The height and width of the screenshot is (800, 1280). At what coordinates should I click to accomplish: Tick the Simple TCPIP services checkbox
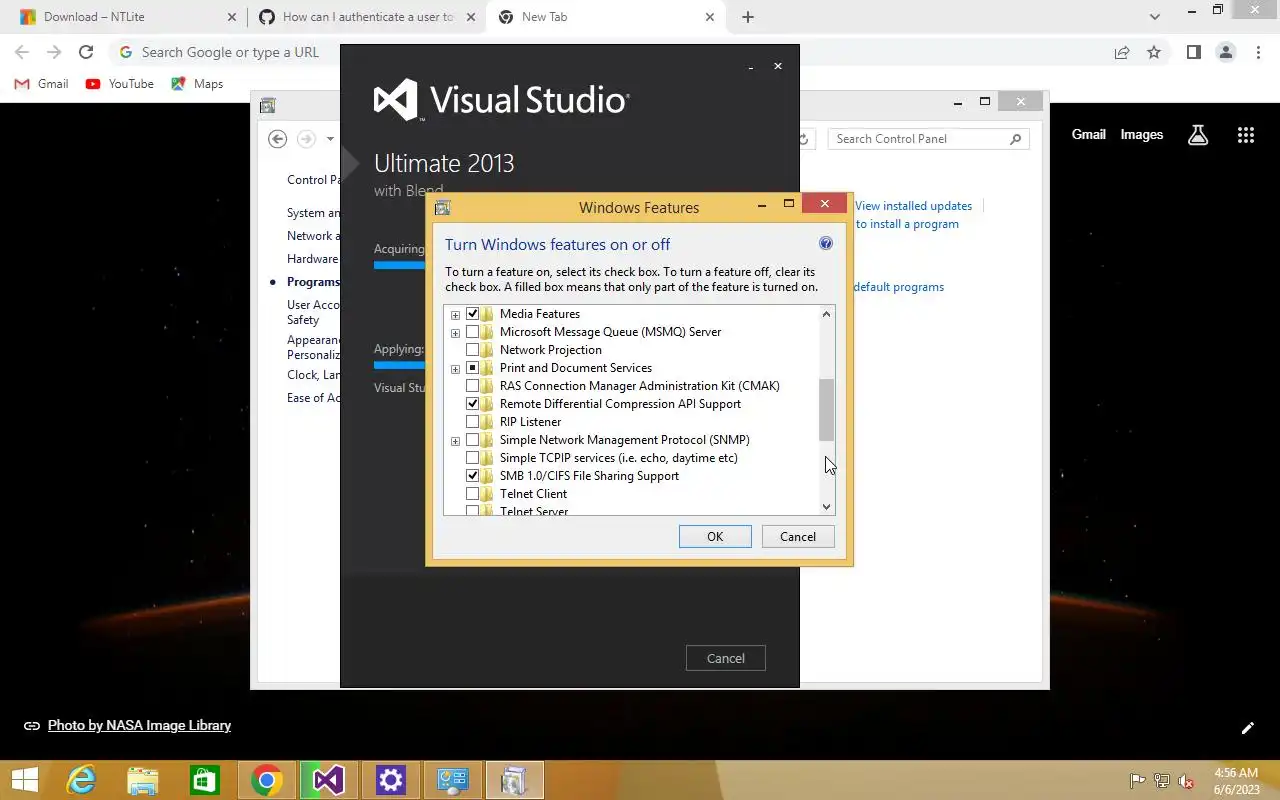473,458
